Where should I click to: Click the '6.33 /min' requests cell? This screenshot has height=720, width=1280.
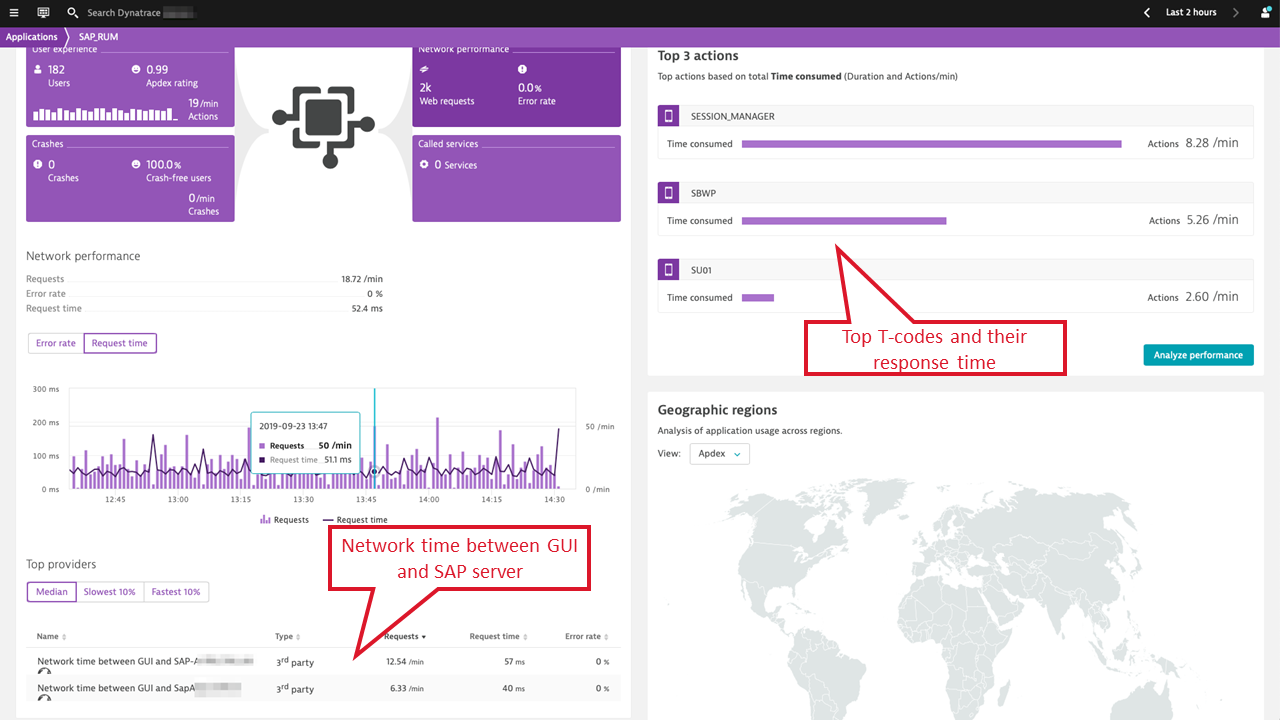click(407, 688)
